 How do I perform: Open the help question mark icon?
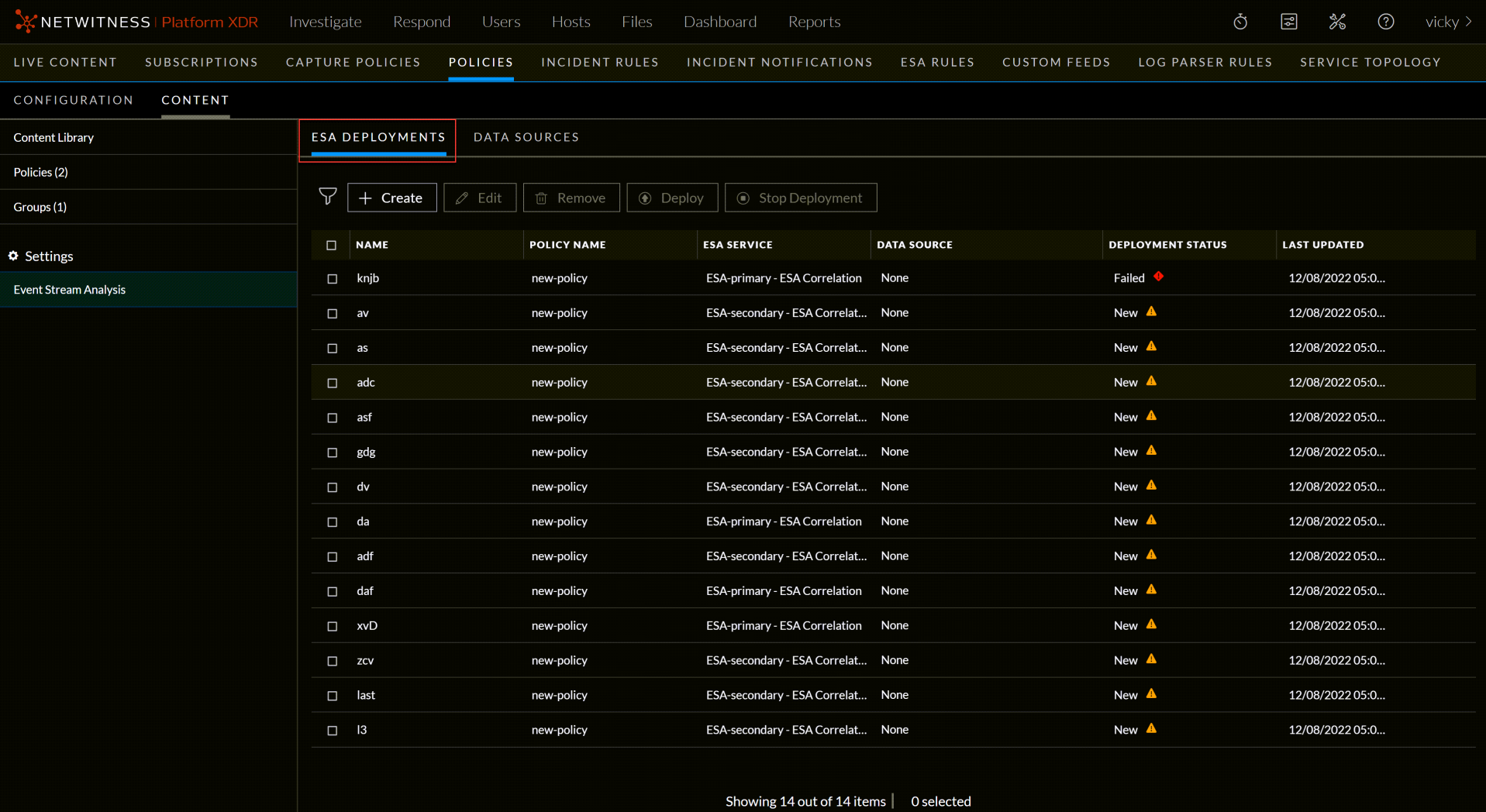(1385, 22)
